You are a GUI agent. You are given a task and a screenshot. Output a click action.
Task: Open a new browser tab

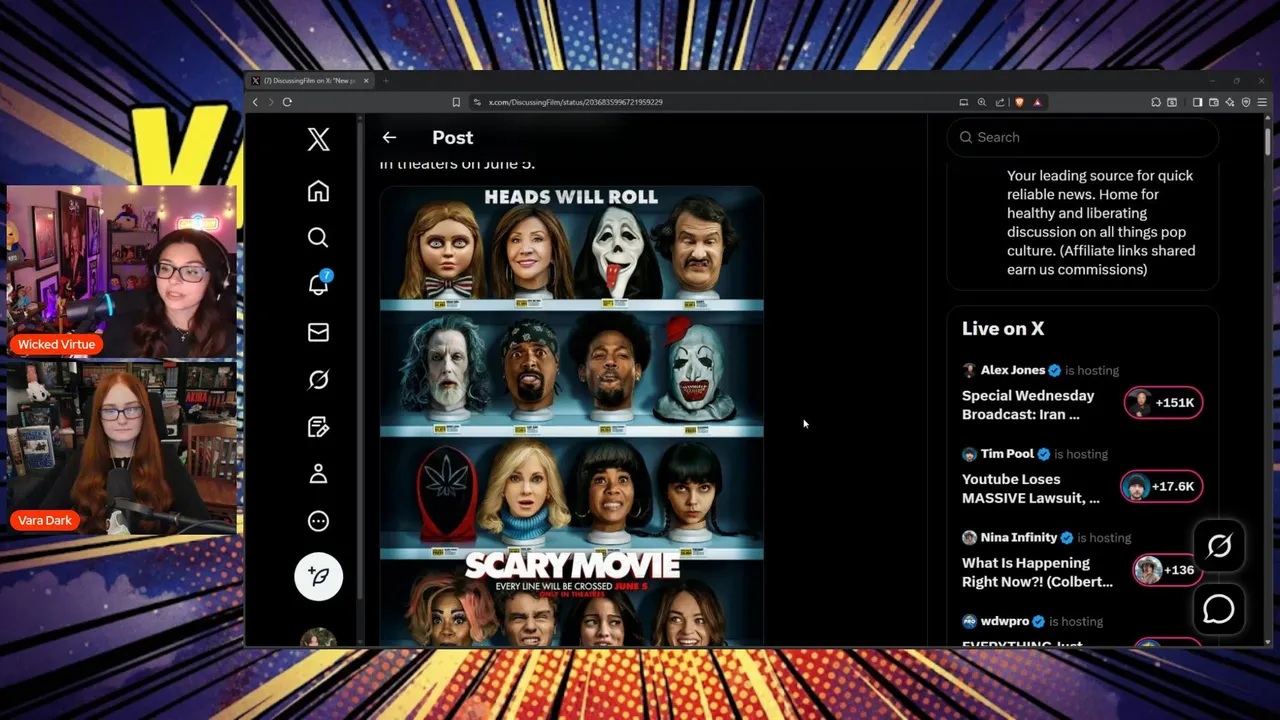386,81
